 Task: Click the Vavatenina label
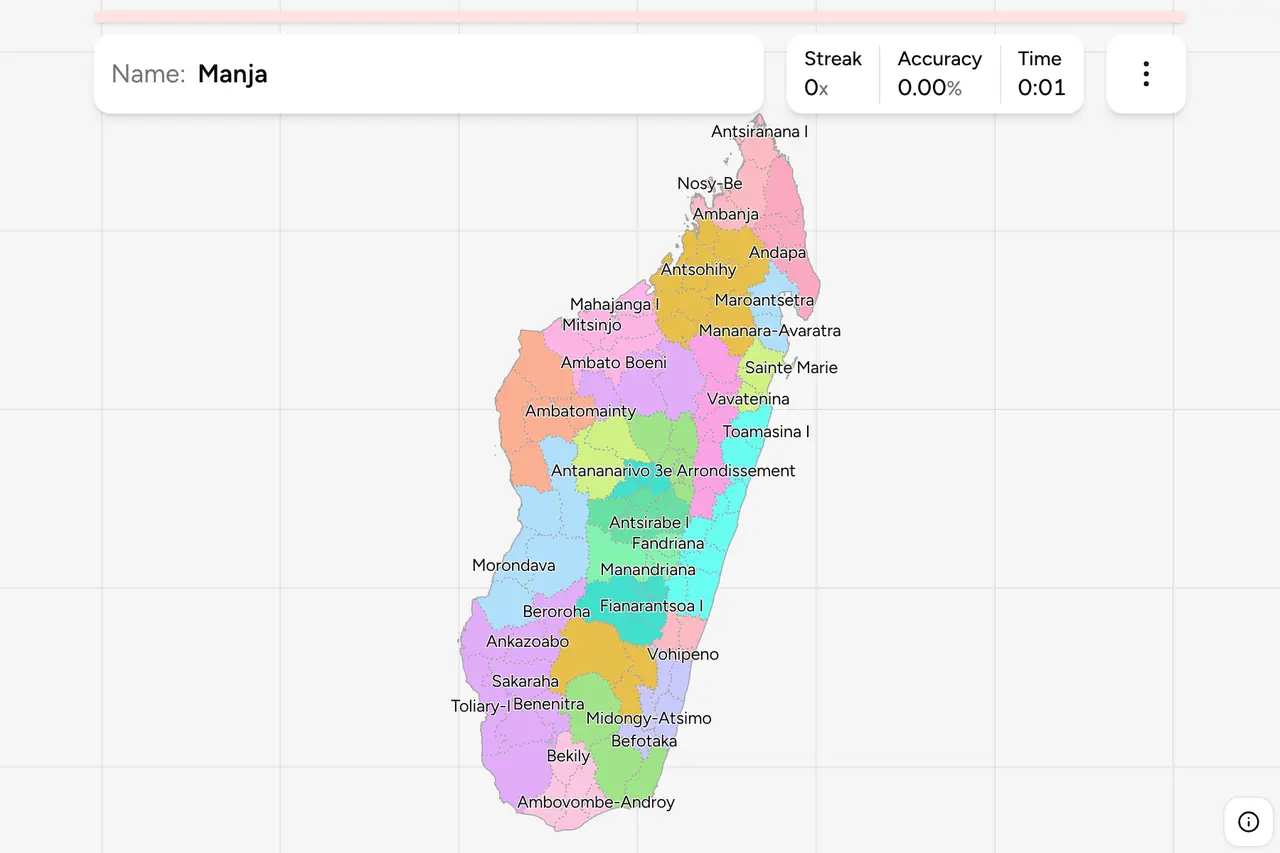[748, 399]
